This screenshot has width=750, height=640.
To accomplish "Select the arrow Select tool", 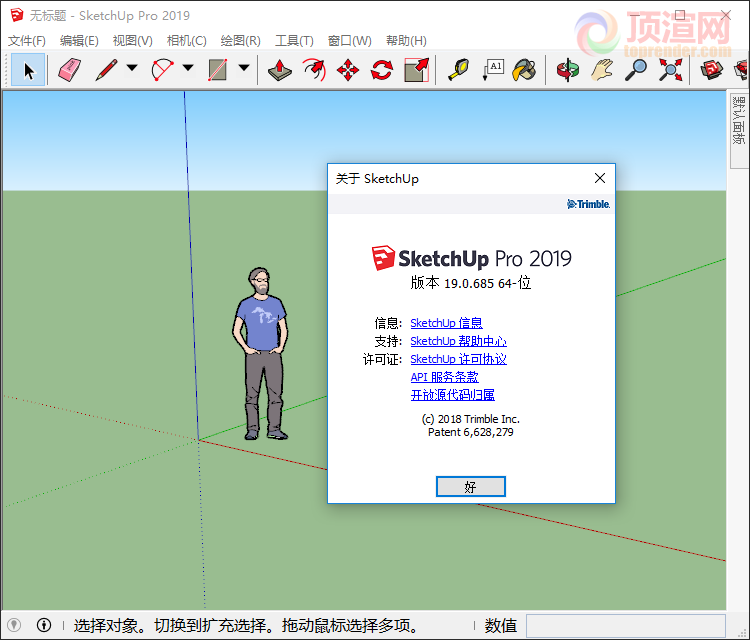I will coord(28,70).
